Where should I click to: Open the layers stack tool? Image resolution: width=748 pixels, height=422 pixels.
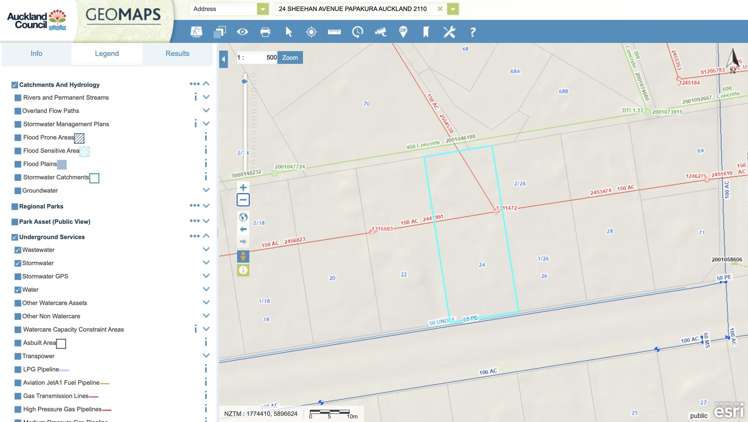click(219, 32)
